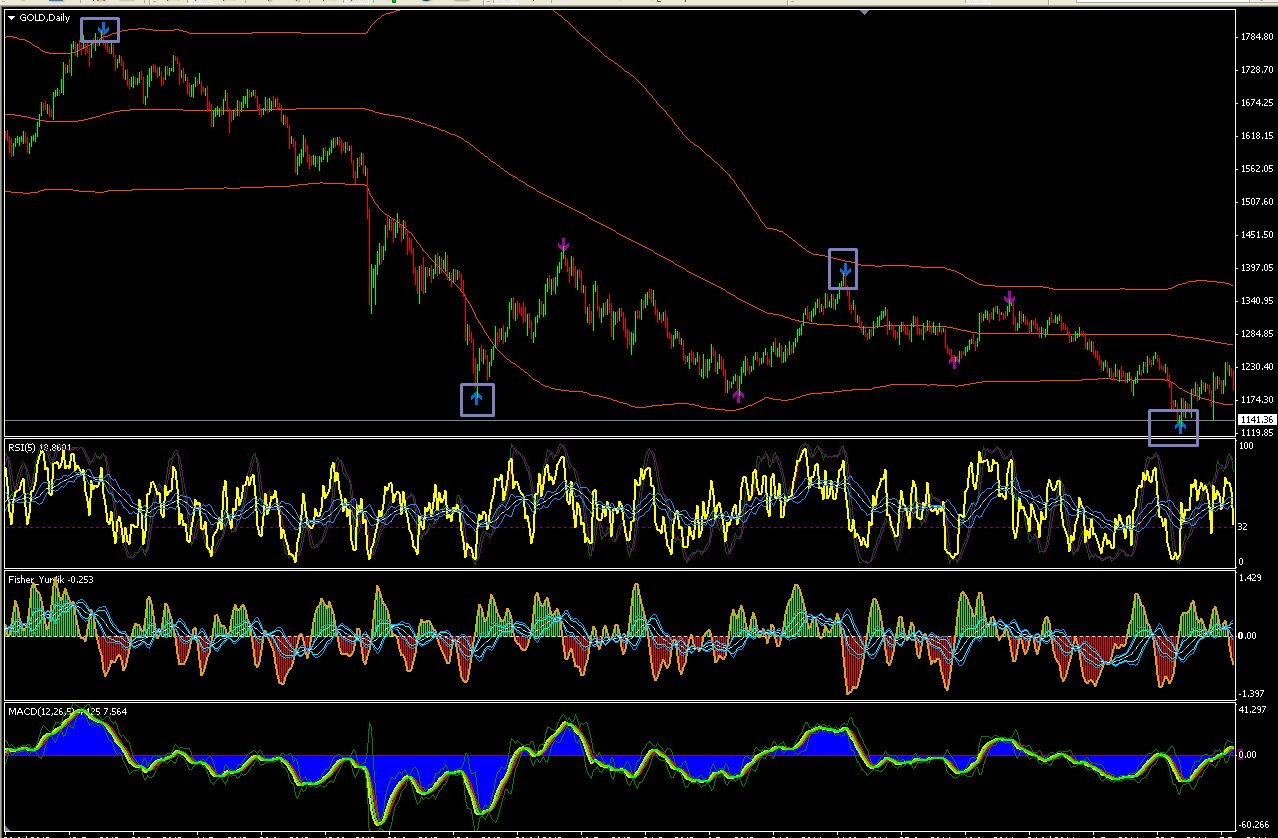Click the 1340.95 price axis label
This screenshot has height=838, width=1278.
(x=1255, y=301)
